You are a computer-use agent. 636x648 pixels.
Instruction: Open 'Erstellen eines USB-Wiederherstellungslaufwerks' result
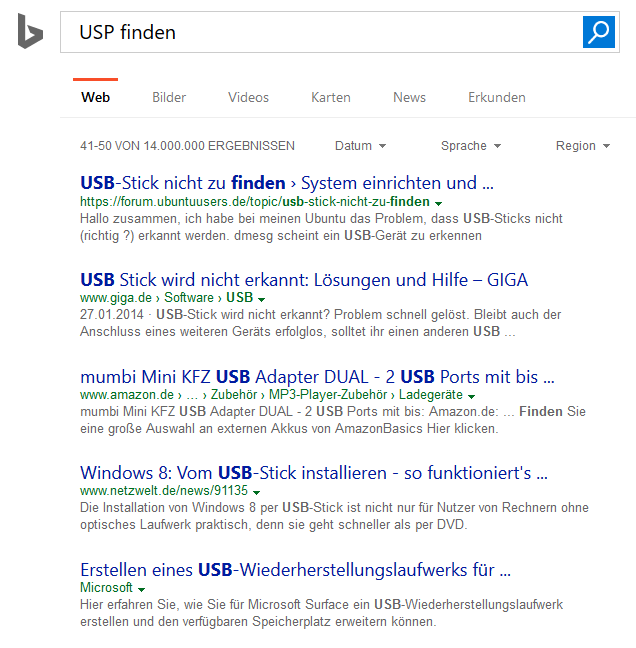click(295, 570)
